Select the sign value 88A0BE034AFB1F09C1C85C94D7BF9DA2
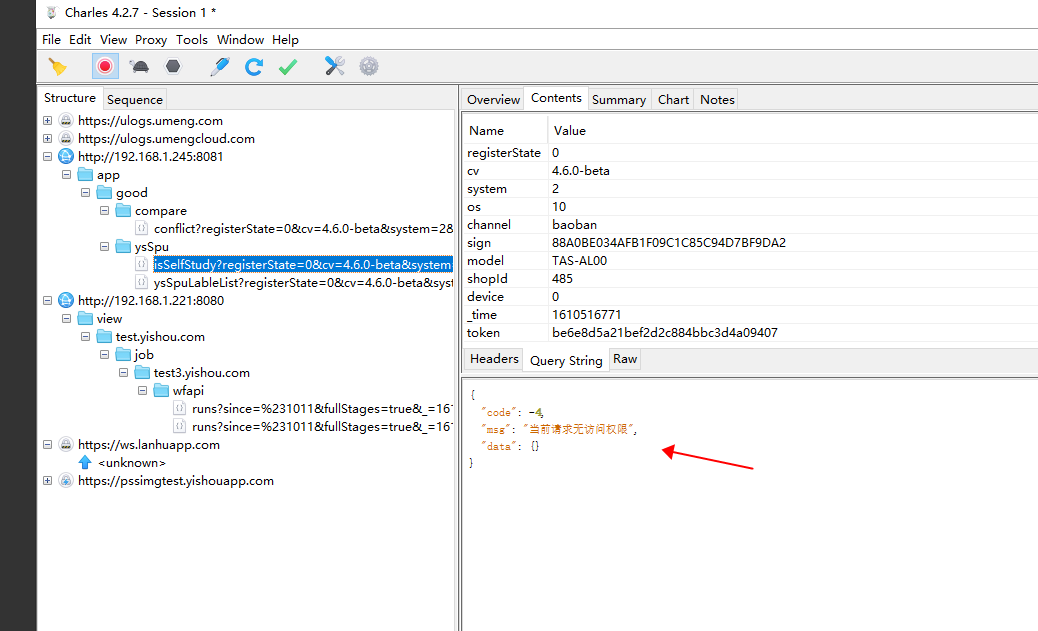1038x631 pixels. click(x=669, y=242)
